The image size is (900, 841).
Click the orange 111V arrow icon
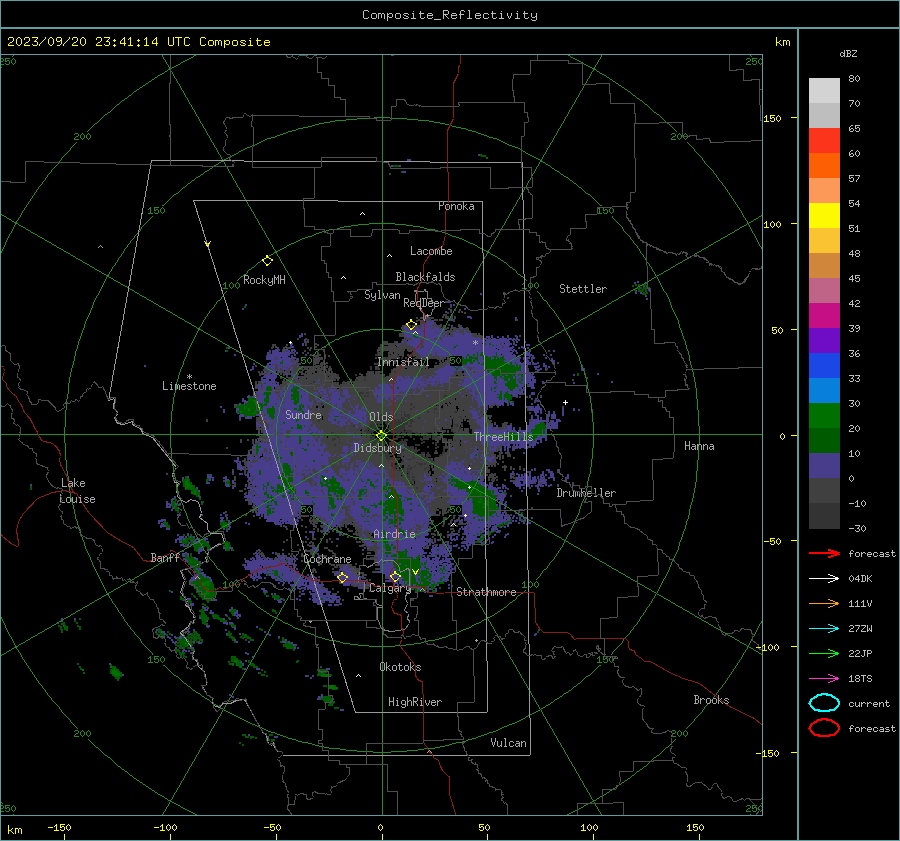coord(824,603)
